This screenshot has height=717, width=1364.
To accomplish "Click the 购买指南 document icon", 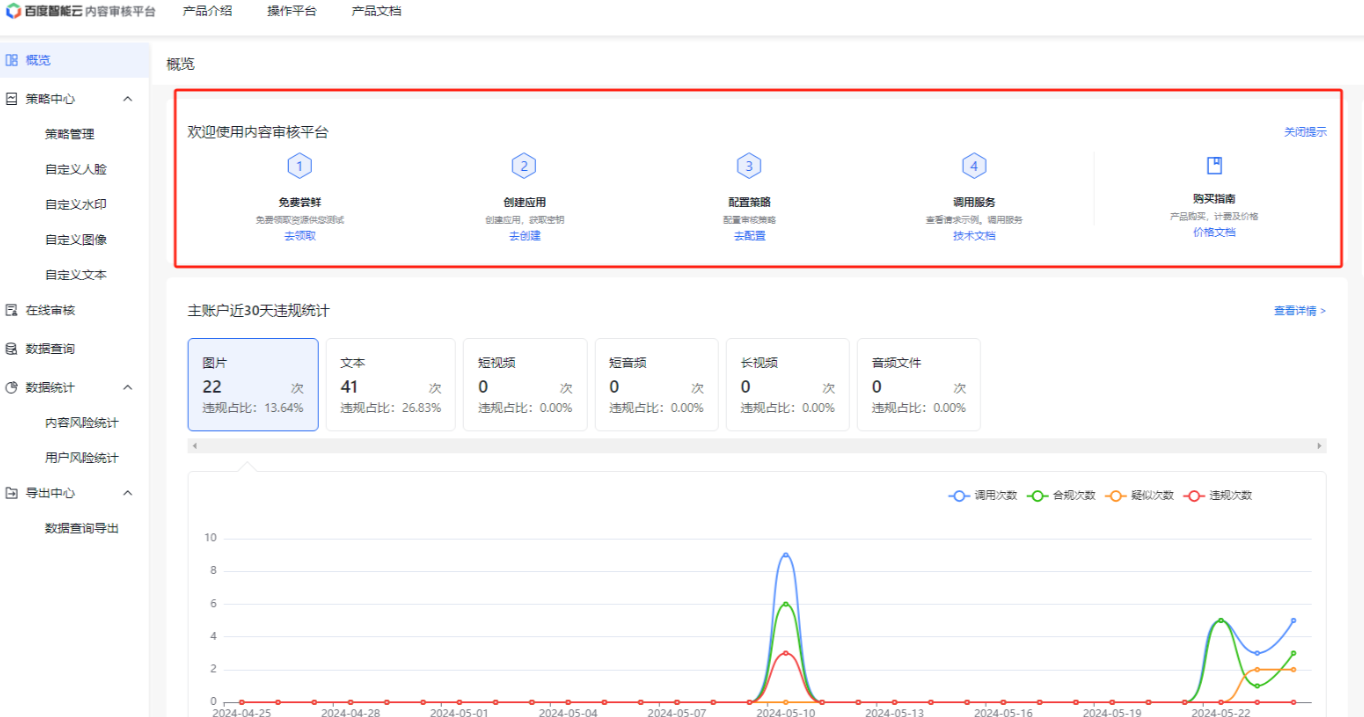I will [x=1214, y=166].
